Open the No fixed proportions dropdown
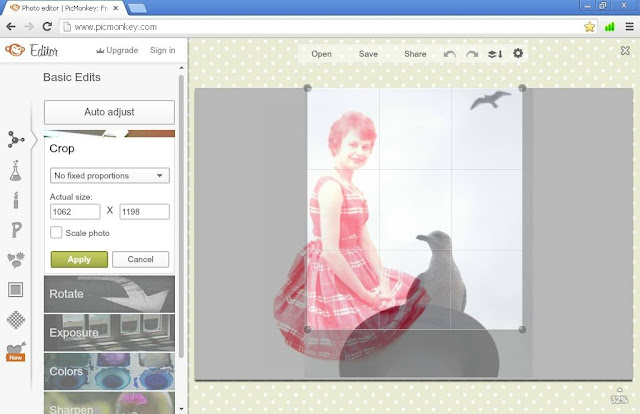Image resolution: width=640 pixels, height=414 pixels. [109, 176]
